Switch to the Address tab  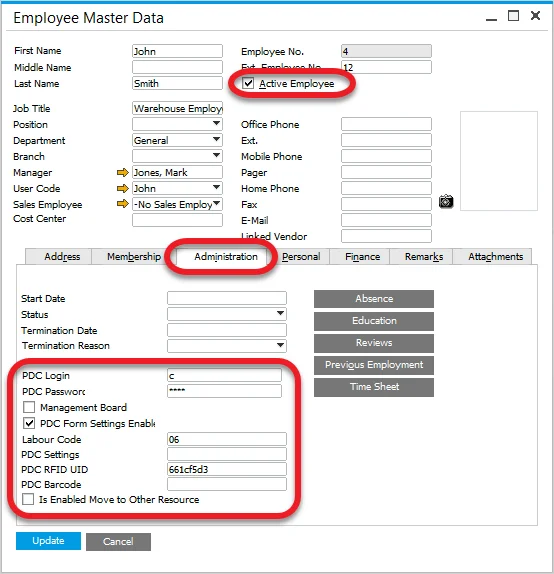pyautogui.click(x=59, y=256)
